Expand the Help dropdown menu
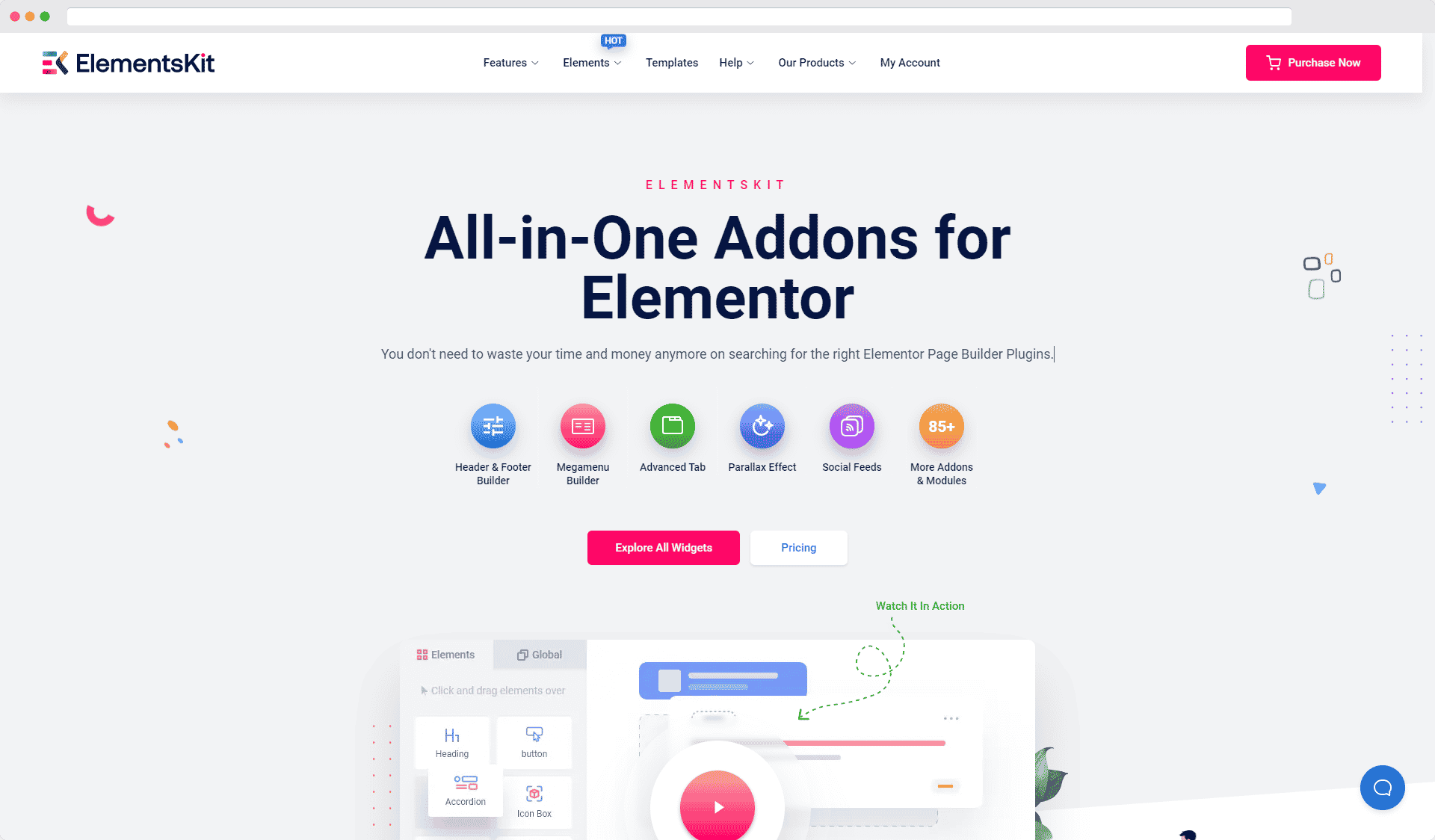Viewport: 1435px width, 840px height. [x=736, y=62]
